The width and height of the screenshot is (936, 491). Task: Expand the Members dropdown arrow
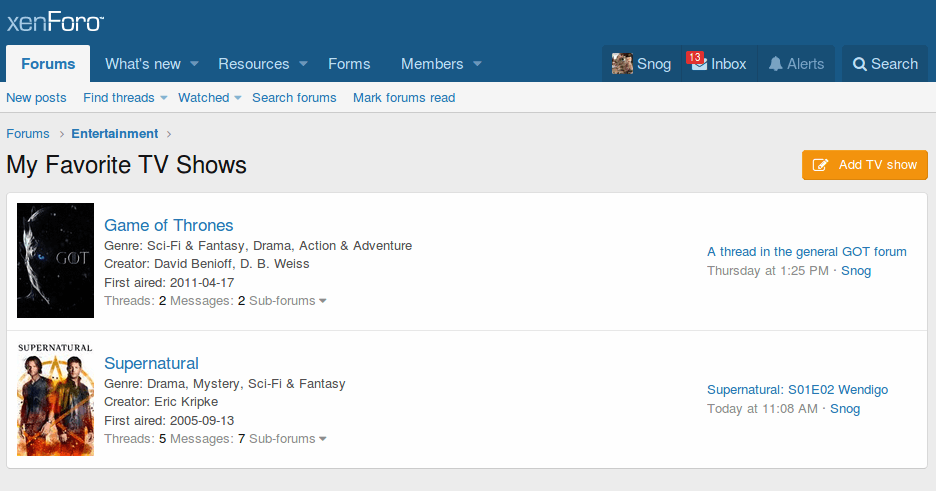point(477,64)
